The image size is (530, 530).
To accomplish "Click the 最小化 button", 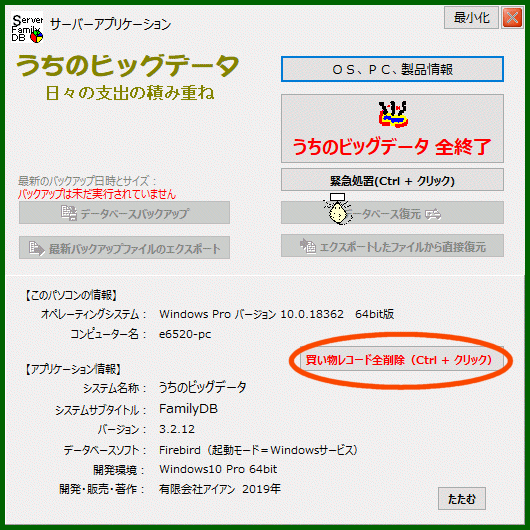I will (471, 18).
